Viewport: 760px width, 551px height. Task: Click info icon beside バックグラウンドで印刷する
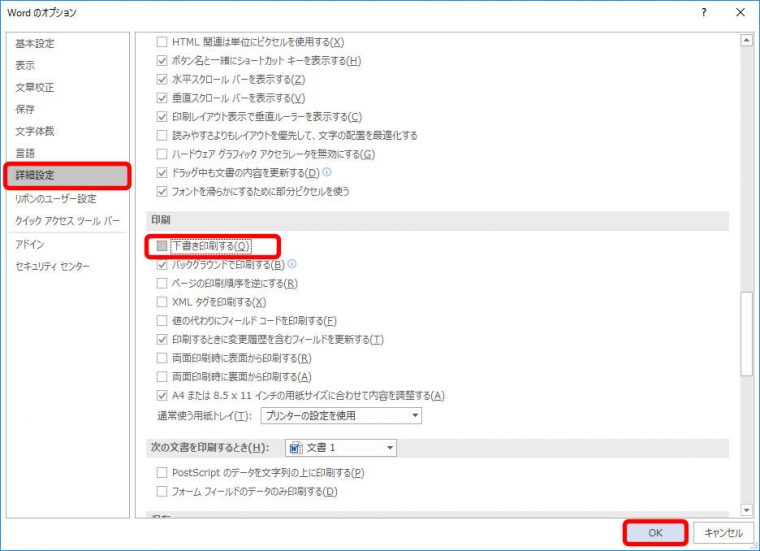pyautogui.click(x=292, y=264)
